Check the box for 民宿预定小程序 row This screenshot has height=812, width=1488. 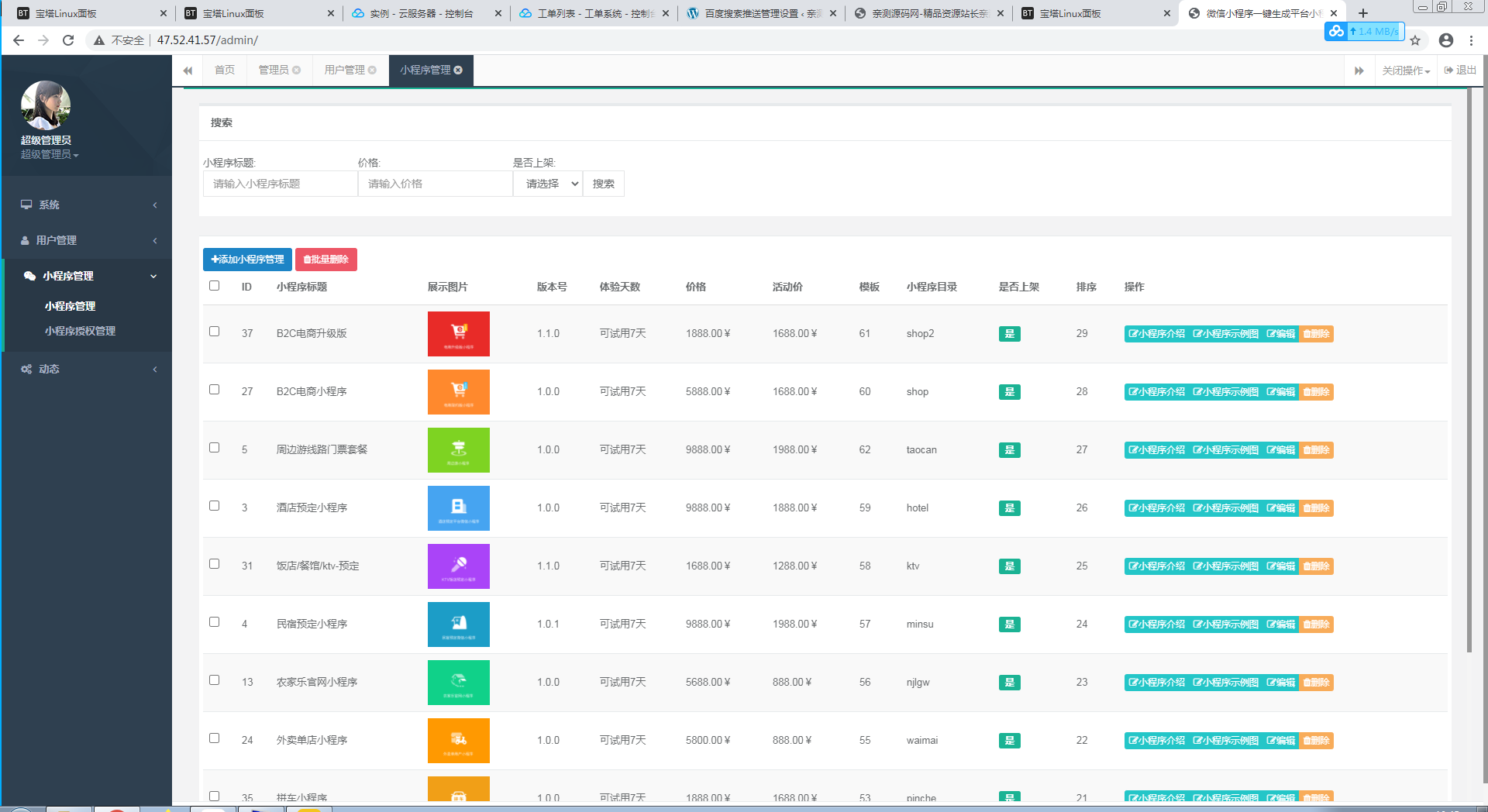[x=215, y=622]
